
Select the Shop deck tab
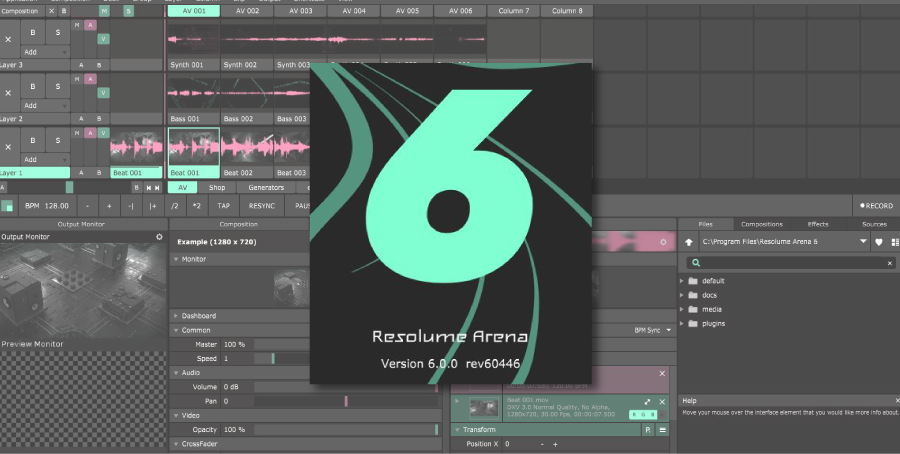click(x=217, y=188)
